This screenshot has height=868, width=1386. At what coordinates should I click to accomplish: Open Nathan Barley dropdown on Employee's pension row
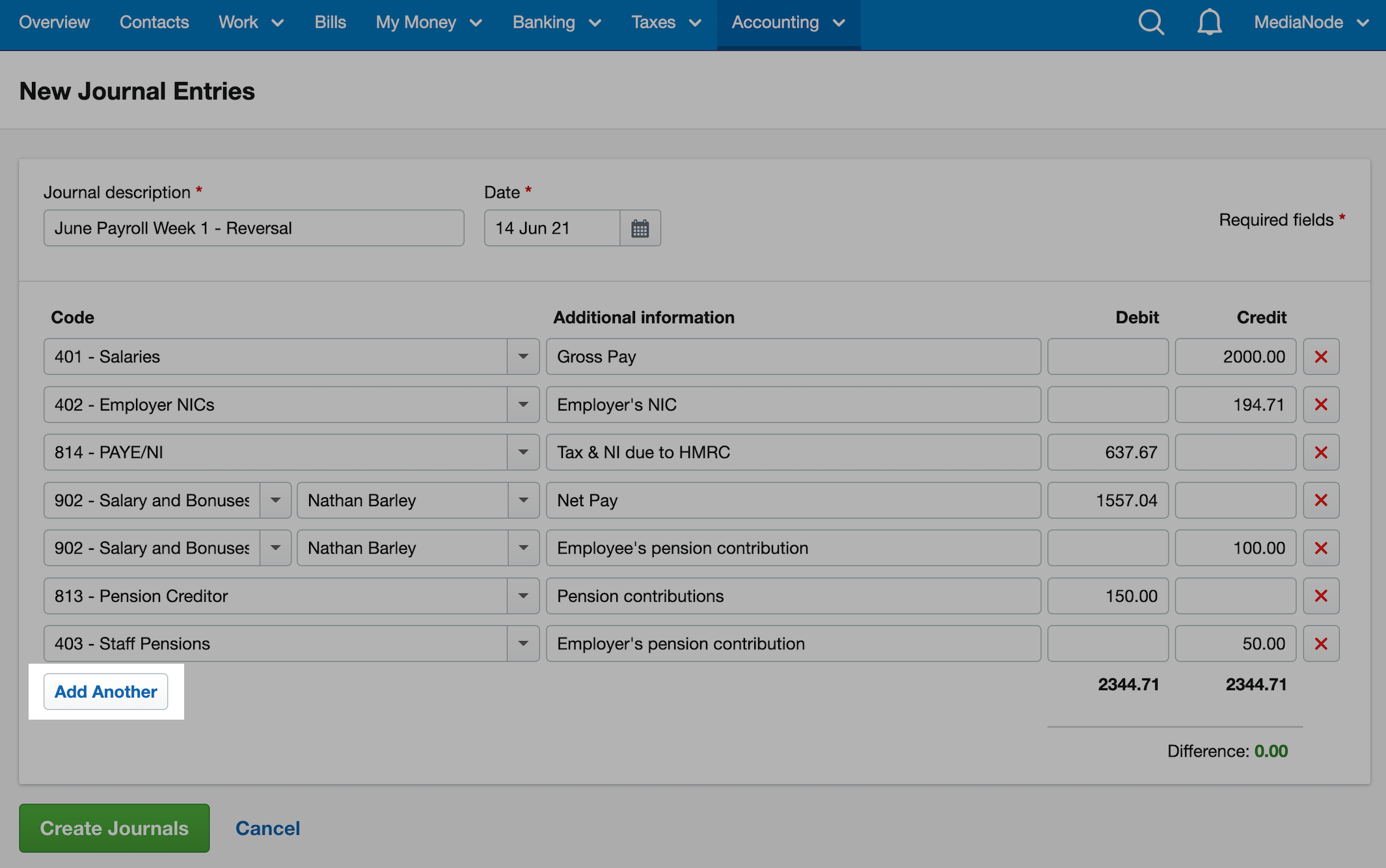pyautogui.click(x=523, y=548)
